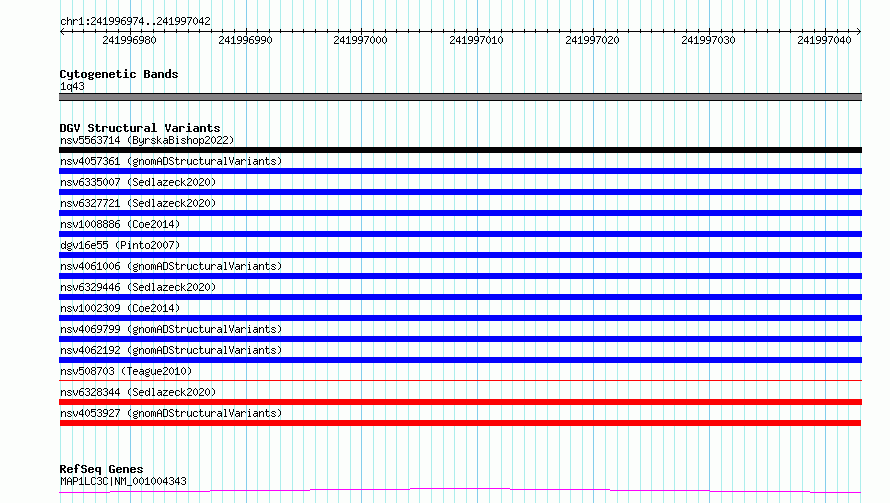Click the blue nsv6329446 variant bar
The height and width of the screenshot is (503, 890).
(x=460, y=297)
